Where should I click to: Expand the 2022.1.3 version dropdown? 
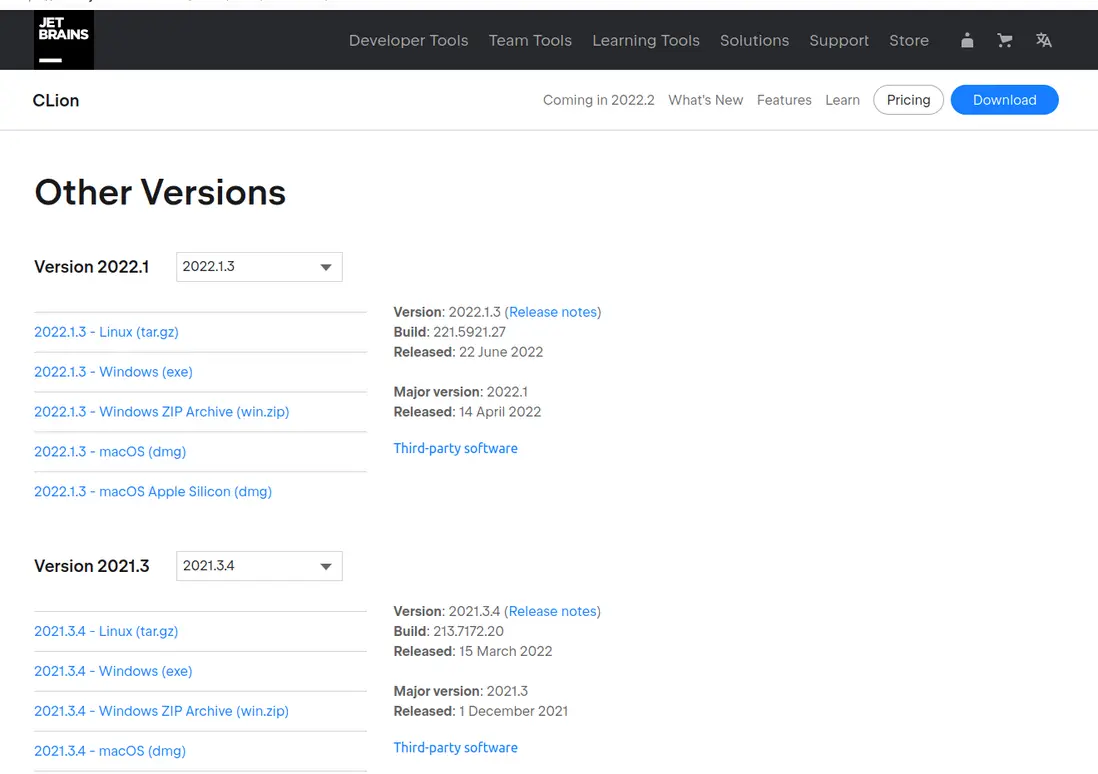point(259,267)
